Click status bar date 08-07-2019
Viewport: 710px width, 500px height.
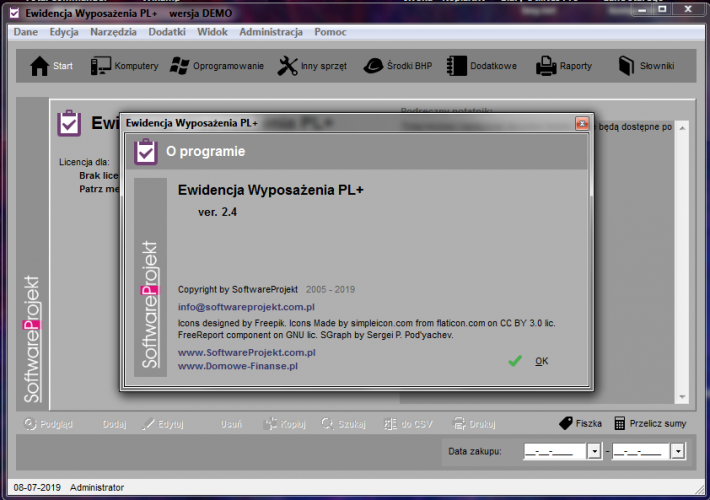(x=37, y=488)
